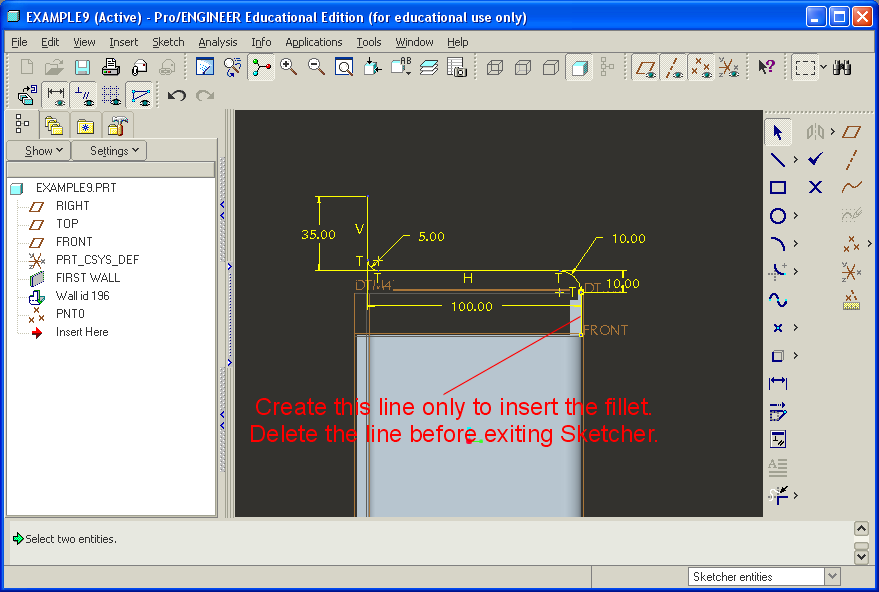Open the Sketch menu

pos(168,42)
